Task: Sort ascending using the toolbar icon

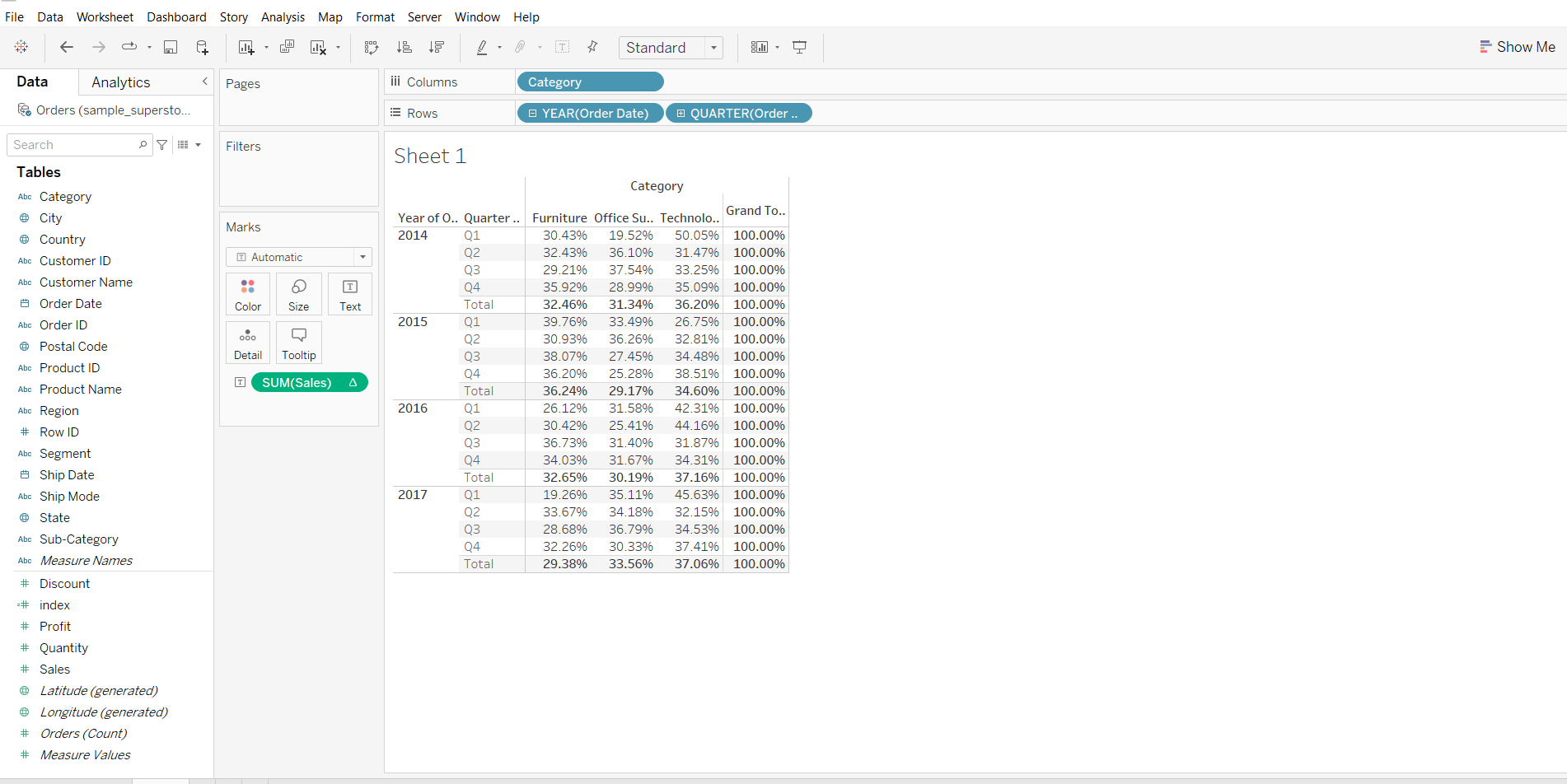Action: click(404, 48)
